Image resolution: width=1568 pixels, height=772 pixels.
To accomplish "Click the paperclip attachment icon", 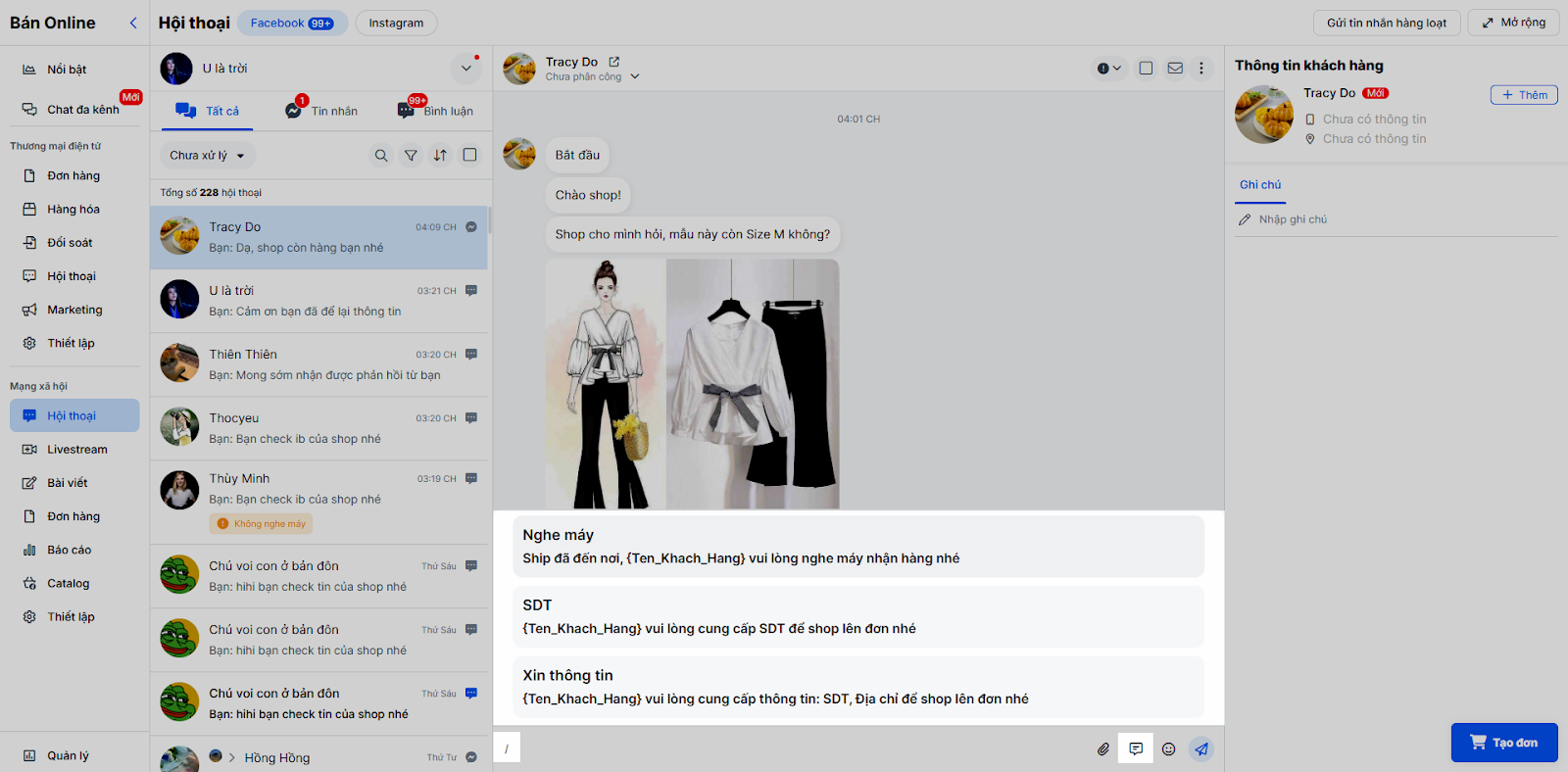I will tap(1103, 749).
